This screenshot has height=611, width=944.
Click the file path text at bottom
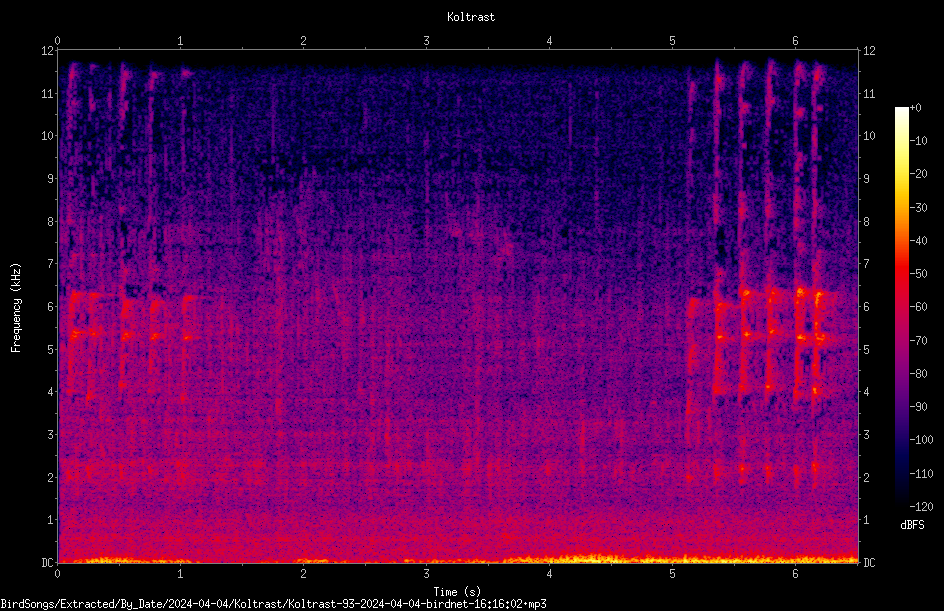point(273,603)
